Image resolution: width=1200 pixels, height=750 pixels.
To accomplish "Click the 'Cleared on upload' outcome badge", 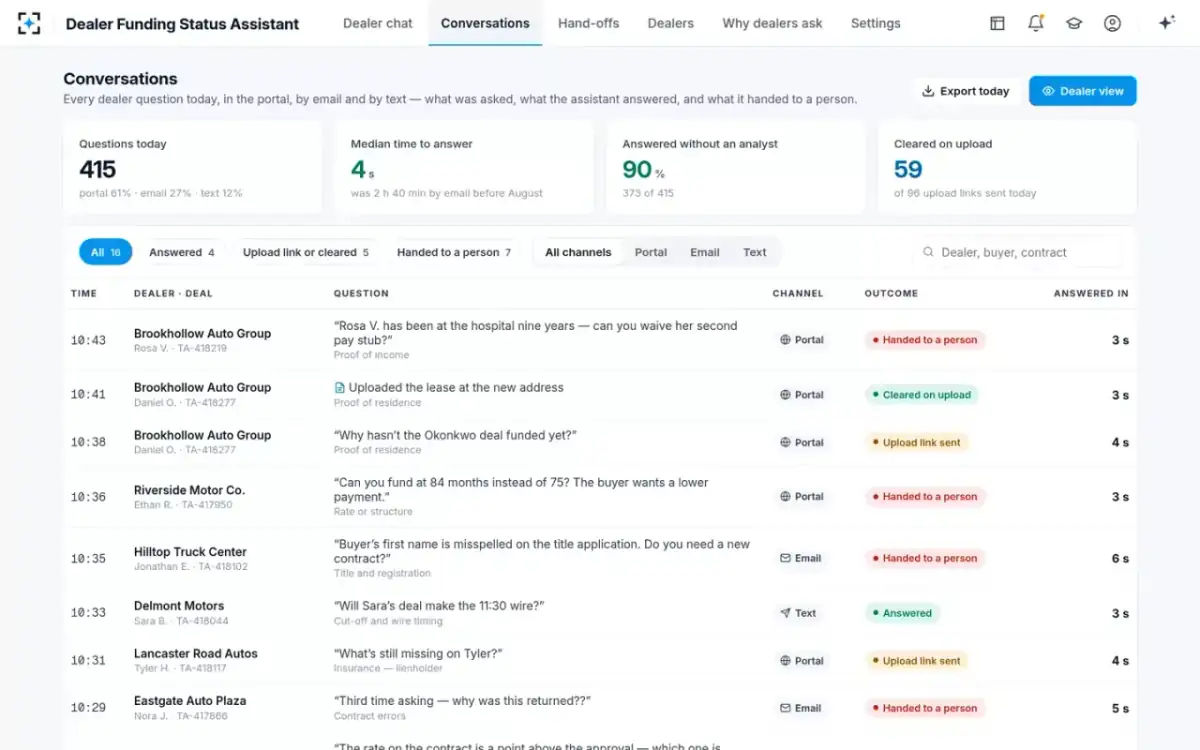I will tap(922, 395).
